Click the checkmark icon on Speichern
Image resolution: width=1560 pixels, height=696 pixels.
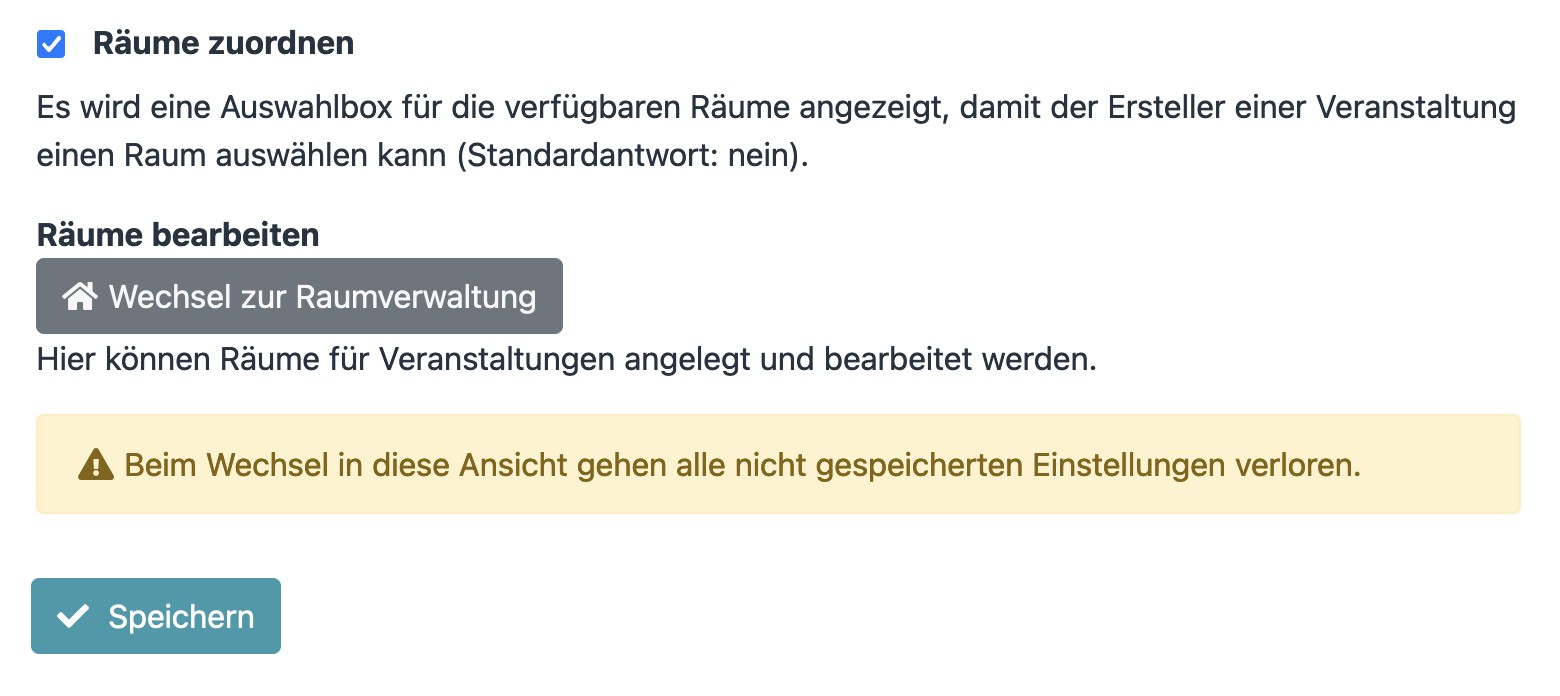tap(73, 617)
